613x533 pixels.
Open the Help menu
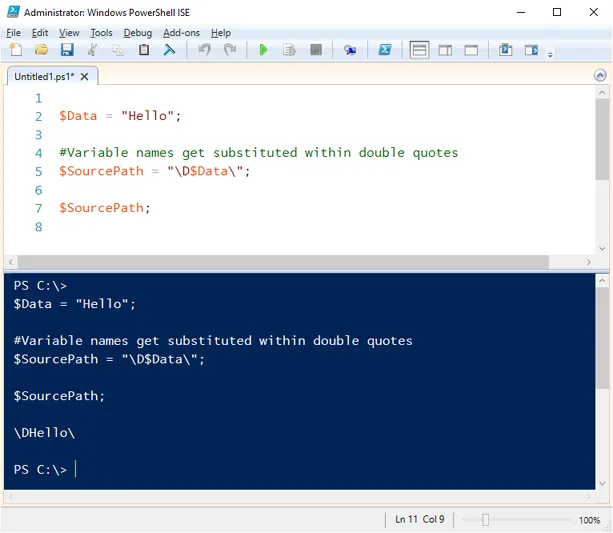(x=221, y=33)
